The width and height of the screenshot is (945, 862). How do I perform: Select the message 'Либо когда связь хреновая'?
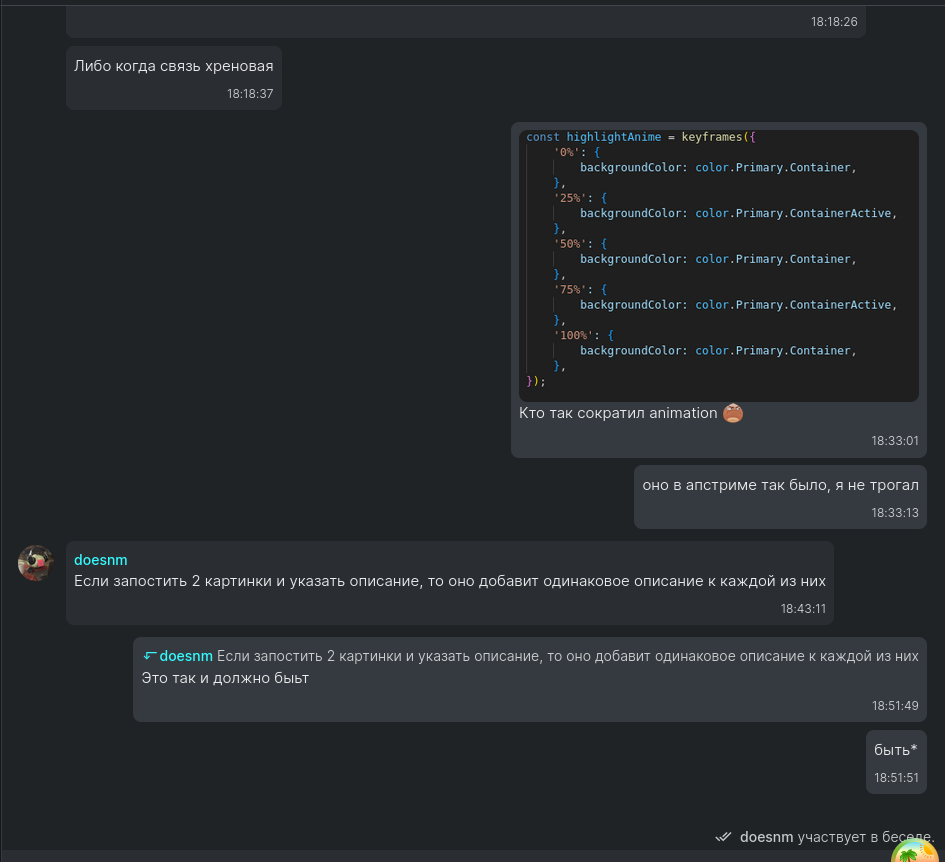tap(173, 66)
